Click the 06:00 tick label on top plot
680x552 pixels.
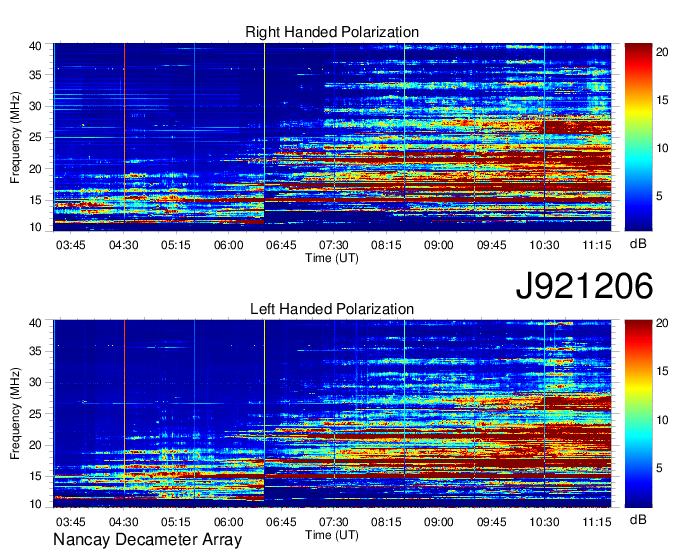point(229,245)
